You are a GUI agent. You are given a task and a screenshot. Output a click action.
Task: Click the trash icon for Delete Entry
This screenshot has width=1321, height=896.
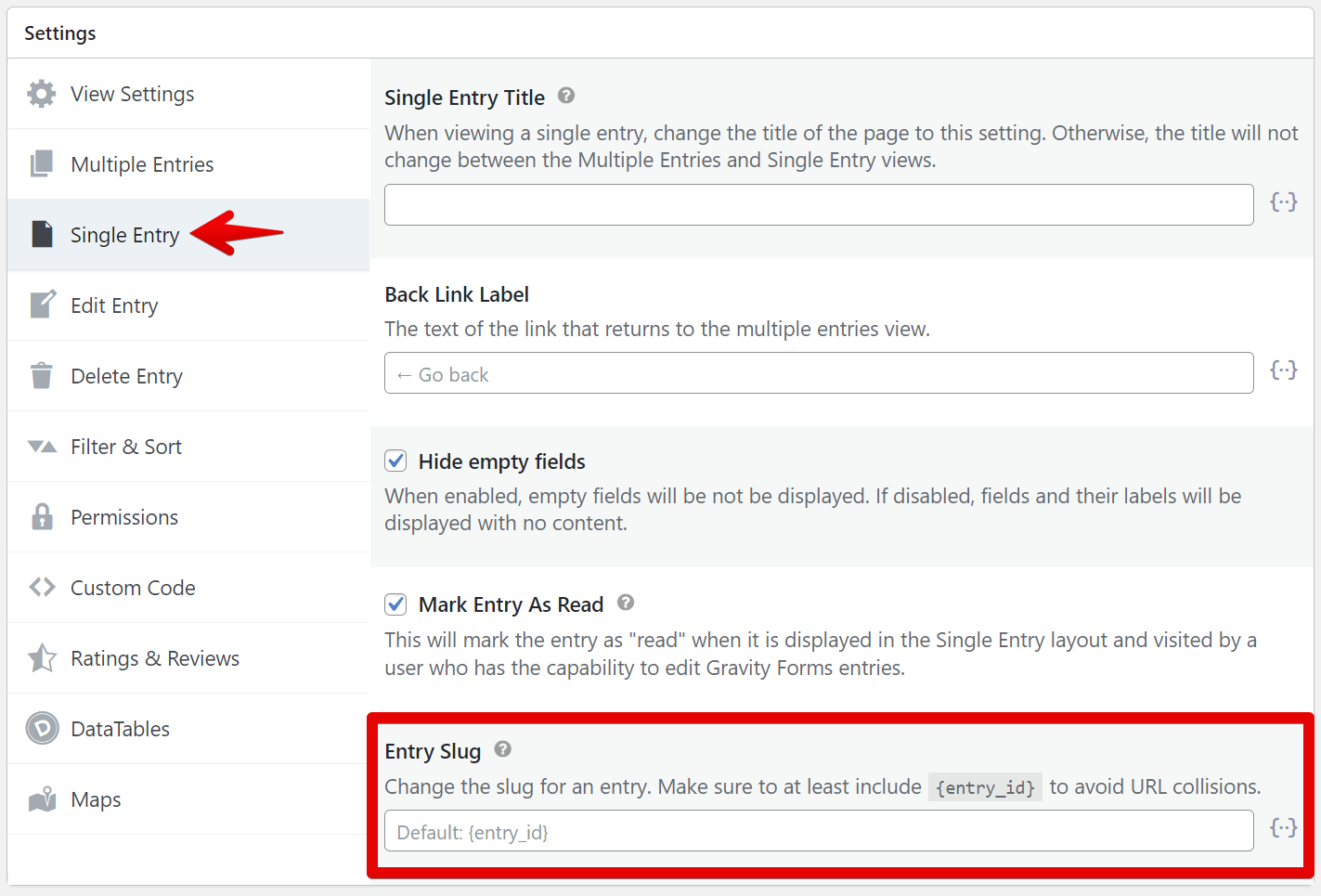[42, 376]
